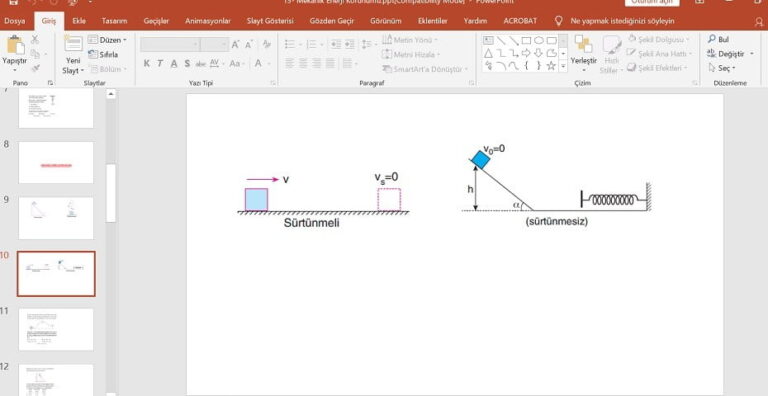Open the Aa change case dropdown
The height and width of the screenshot is (396, 768).
point(237,64)
